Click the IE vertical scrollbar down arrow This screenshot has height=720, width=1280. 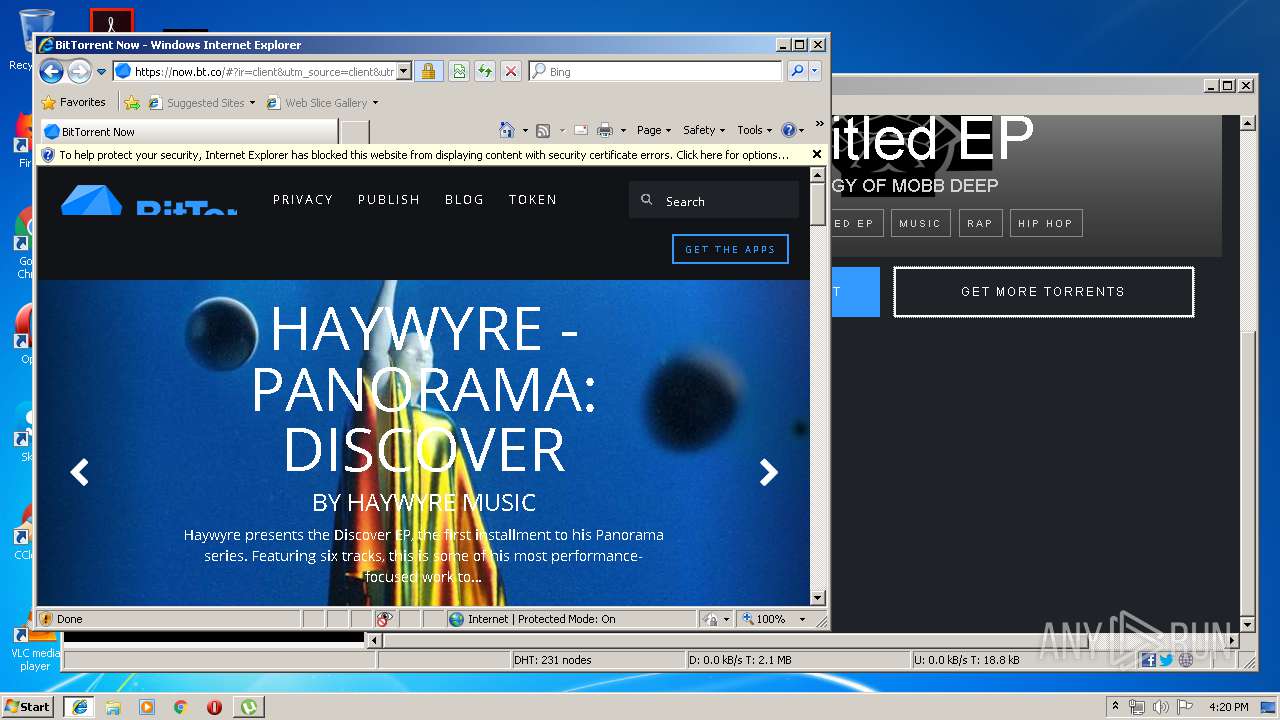pyautogui.click(x=817, y=598)
